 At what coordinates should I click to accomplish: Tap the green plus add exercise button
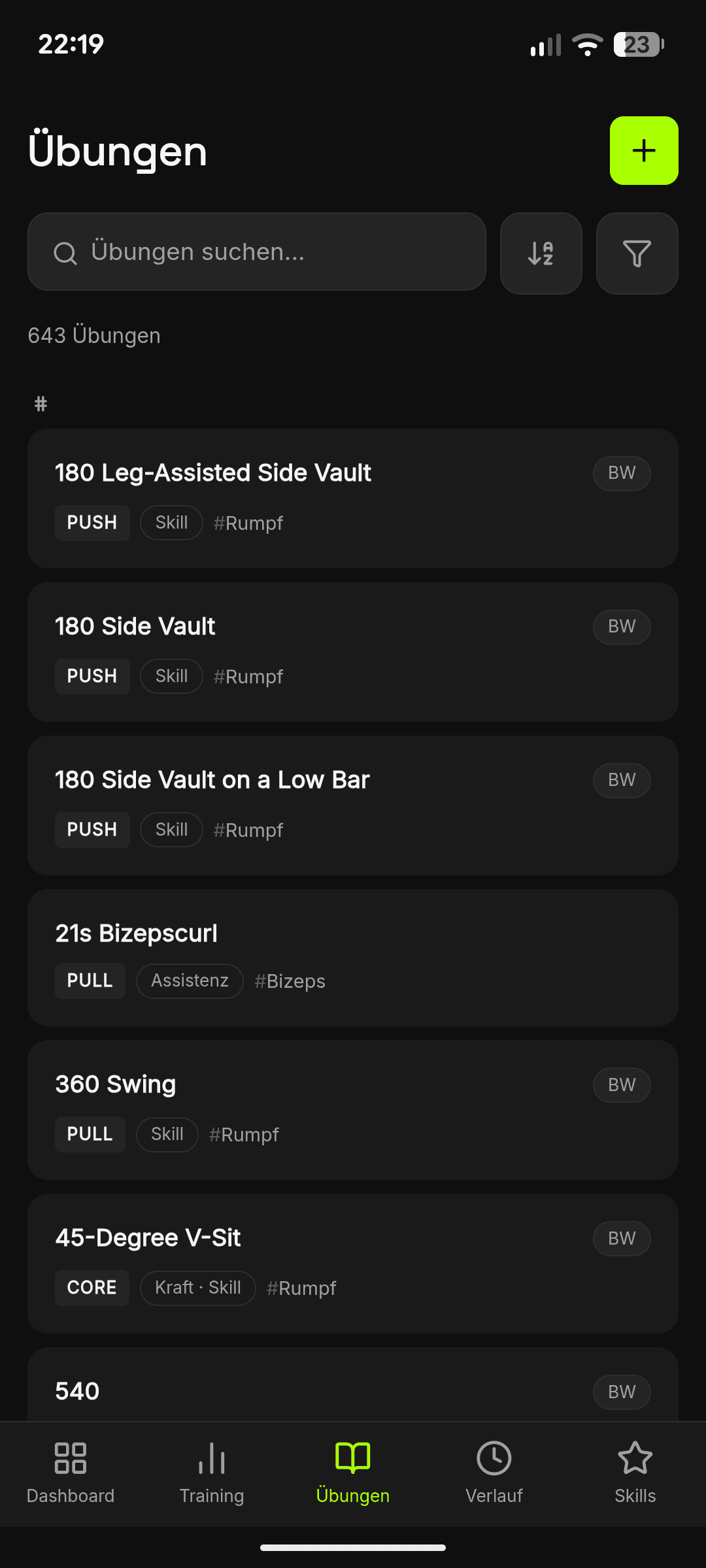(644, 150)
